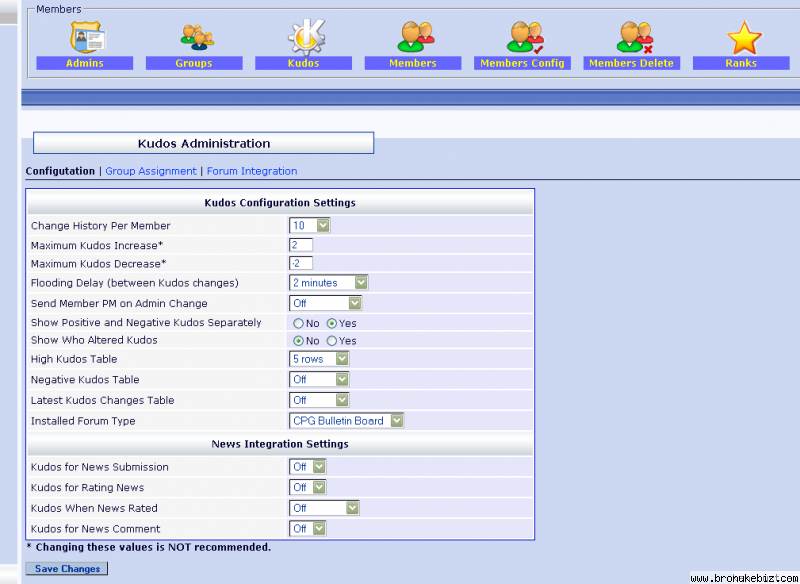Select Yes for Show Positive and Negative Kudos Separately
The image size is (800, 584).
[x=332, y=323]
